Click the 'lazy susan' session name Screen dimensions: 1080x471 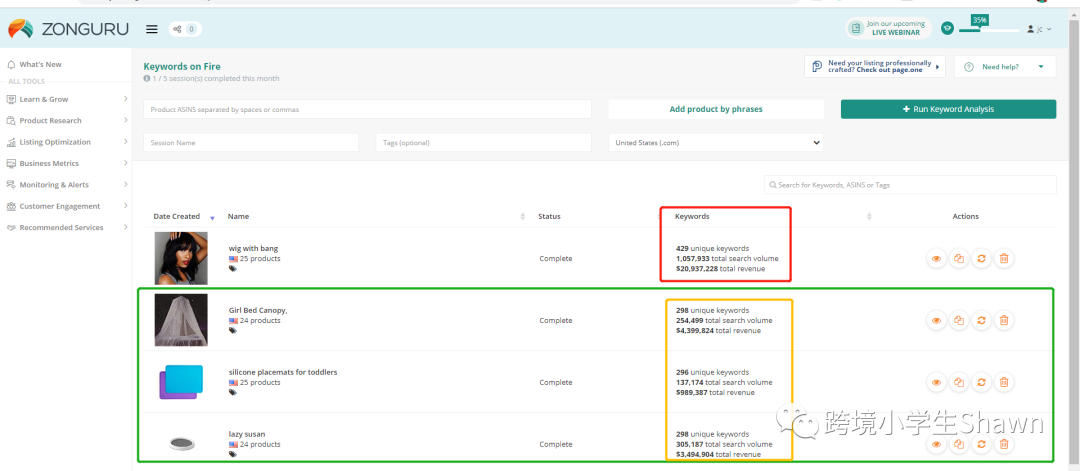click(x=247, y=434)
